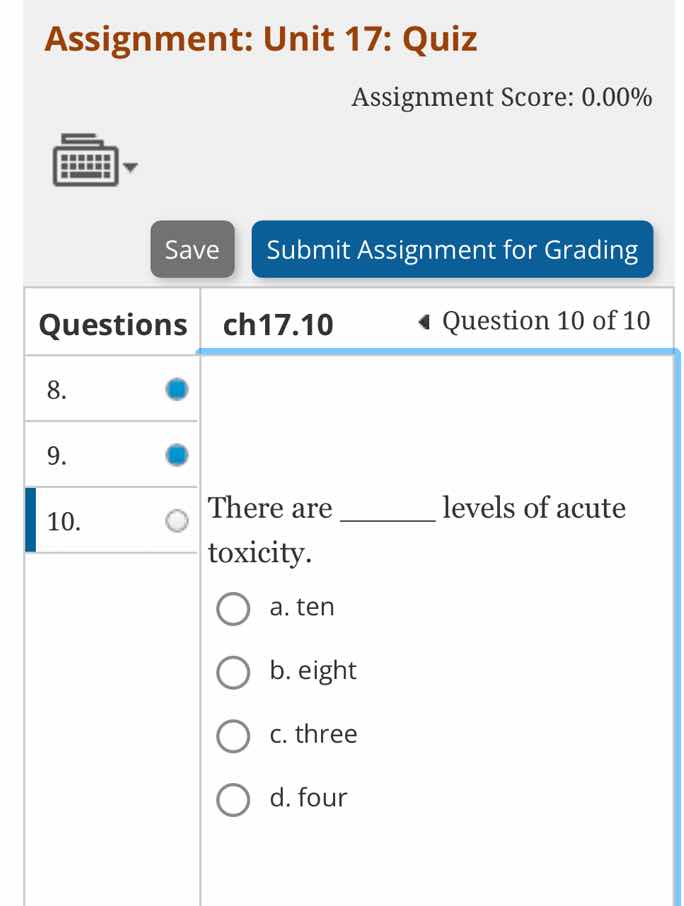Choose answer option c. three
The height and width of the screenshot is (906, 684).
pos(233,736)
